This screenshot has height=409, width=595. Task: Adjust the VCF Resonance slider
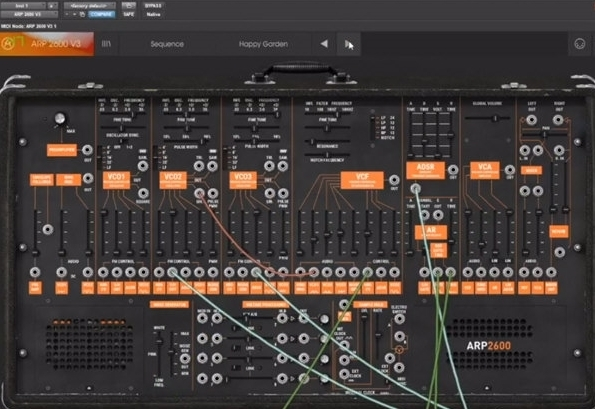tap(327, 142)
